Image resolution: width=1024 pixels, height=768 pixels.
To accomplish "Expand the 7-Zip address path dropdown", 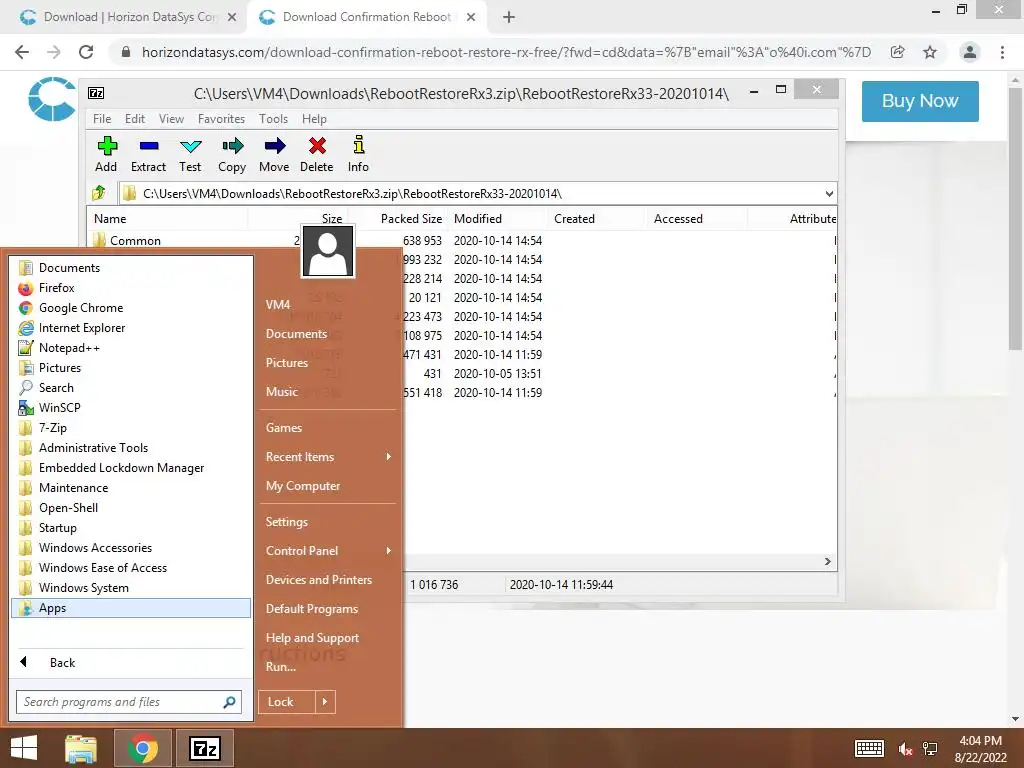I will click(x=829, y=193).
